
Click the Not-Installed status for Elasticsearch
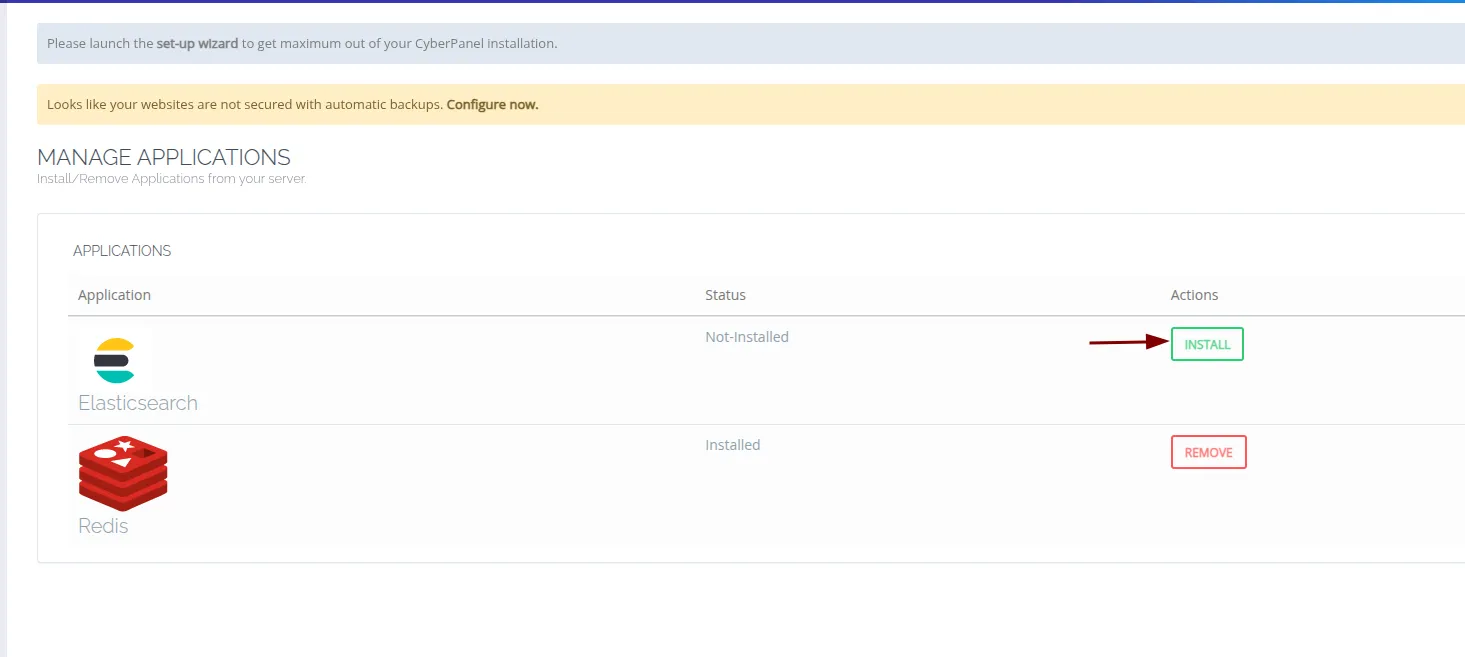click(747, 336)
